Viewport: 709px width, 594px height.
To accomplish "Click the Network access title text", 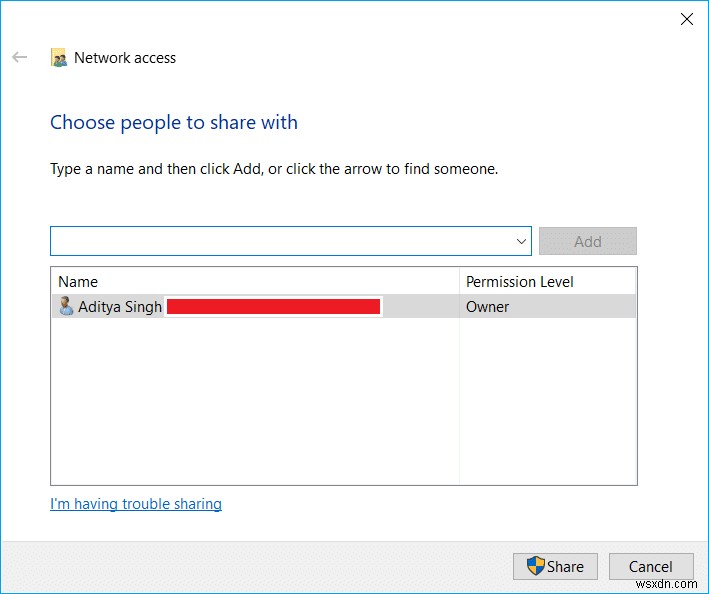I will coord(125,58).
